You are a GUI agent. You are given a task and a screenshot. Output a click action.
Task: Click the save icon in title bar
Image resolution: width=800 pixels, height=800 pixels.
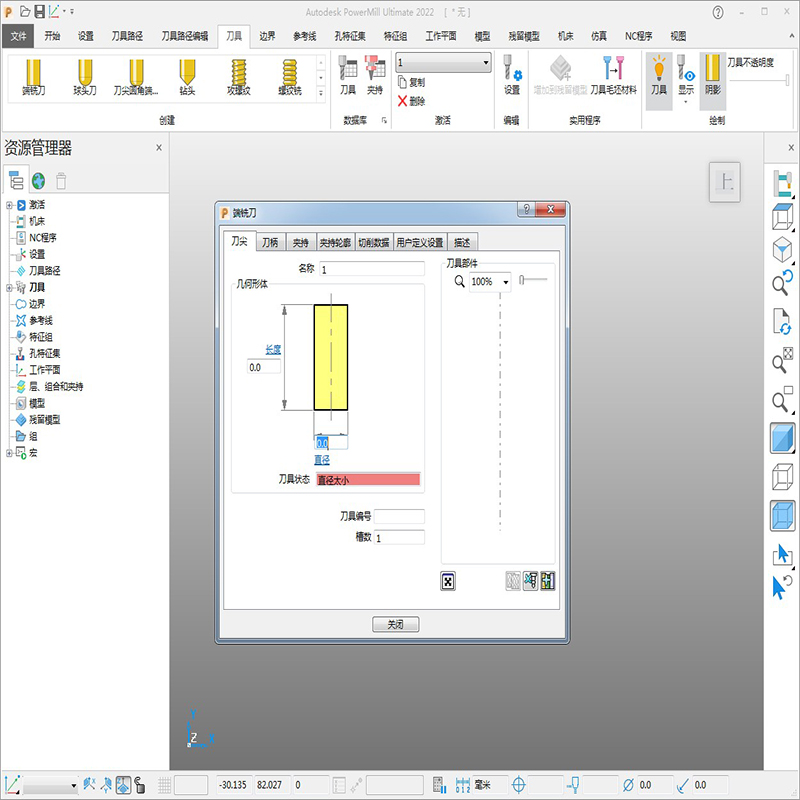[x=39, y=11]
